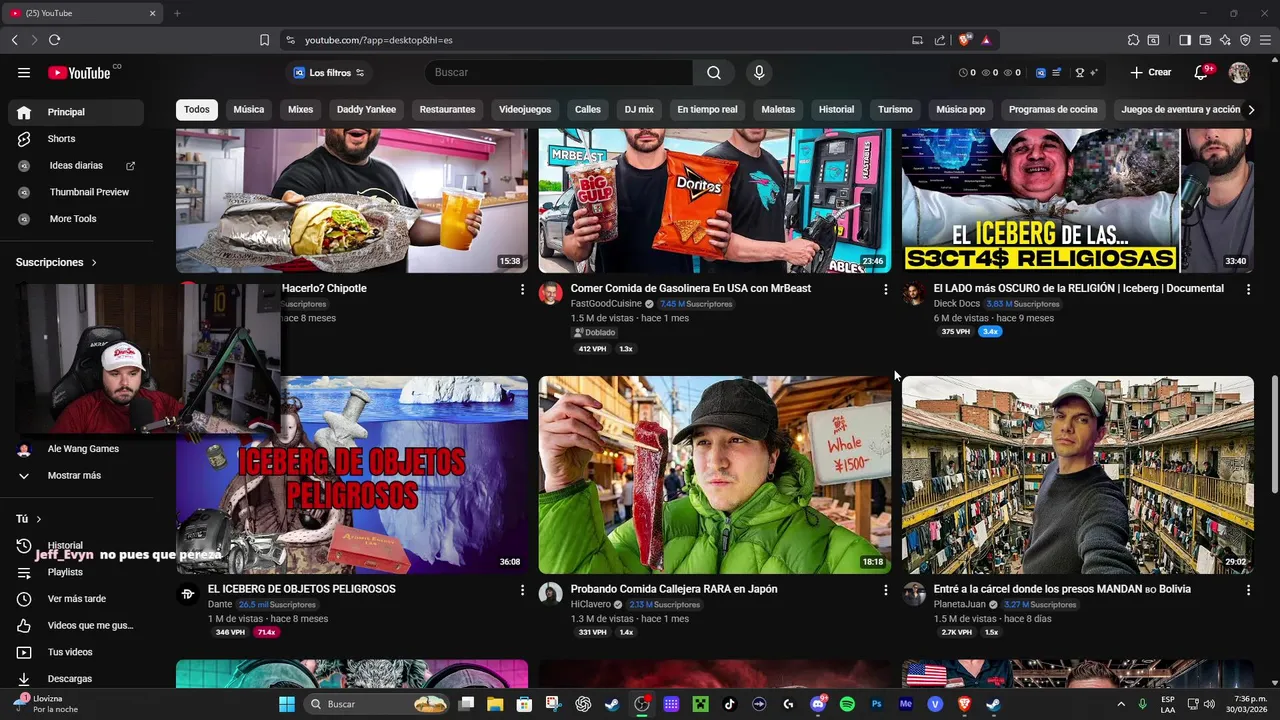
Task: Click the Los filtros button
Action: 329,72
